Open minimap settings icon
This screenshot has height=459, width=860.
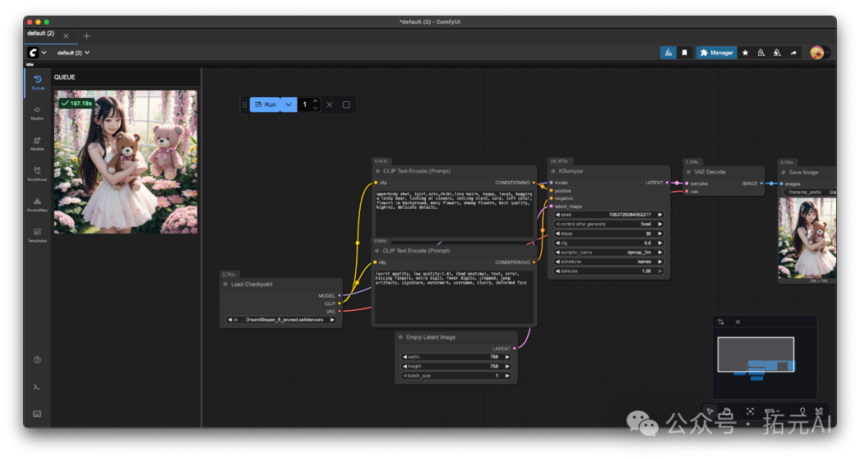721,322
